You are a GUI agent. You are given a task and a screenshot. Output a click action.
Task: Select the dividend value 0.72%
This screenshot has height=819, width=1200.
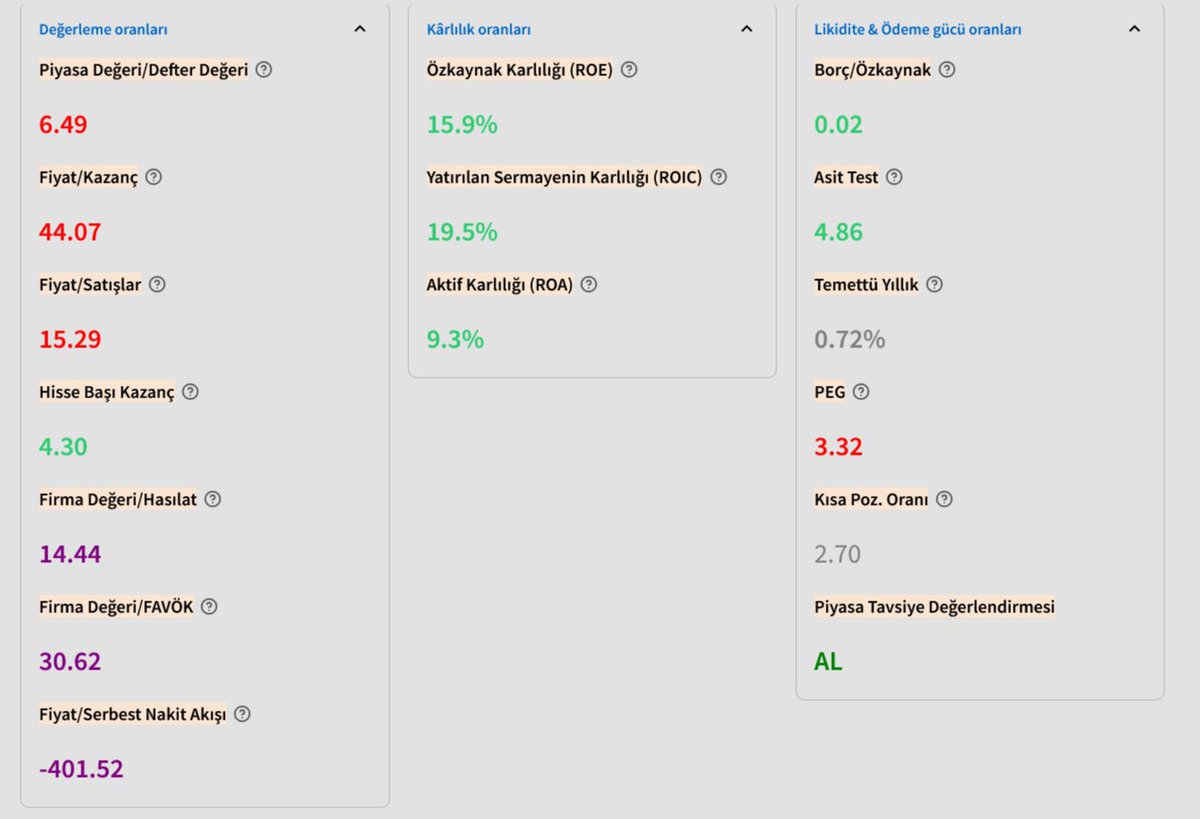tap(850, 339)
